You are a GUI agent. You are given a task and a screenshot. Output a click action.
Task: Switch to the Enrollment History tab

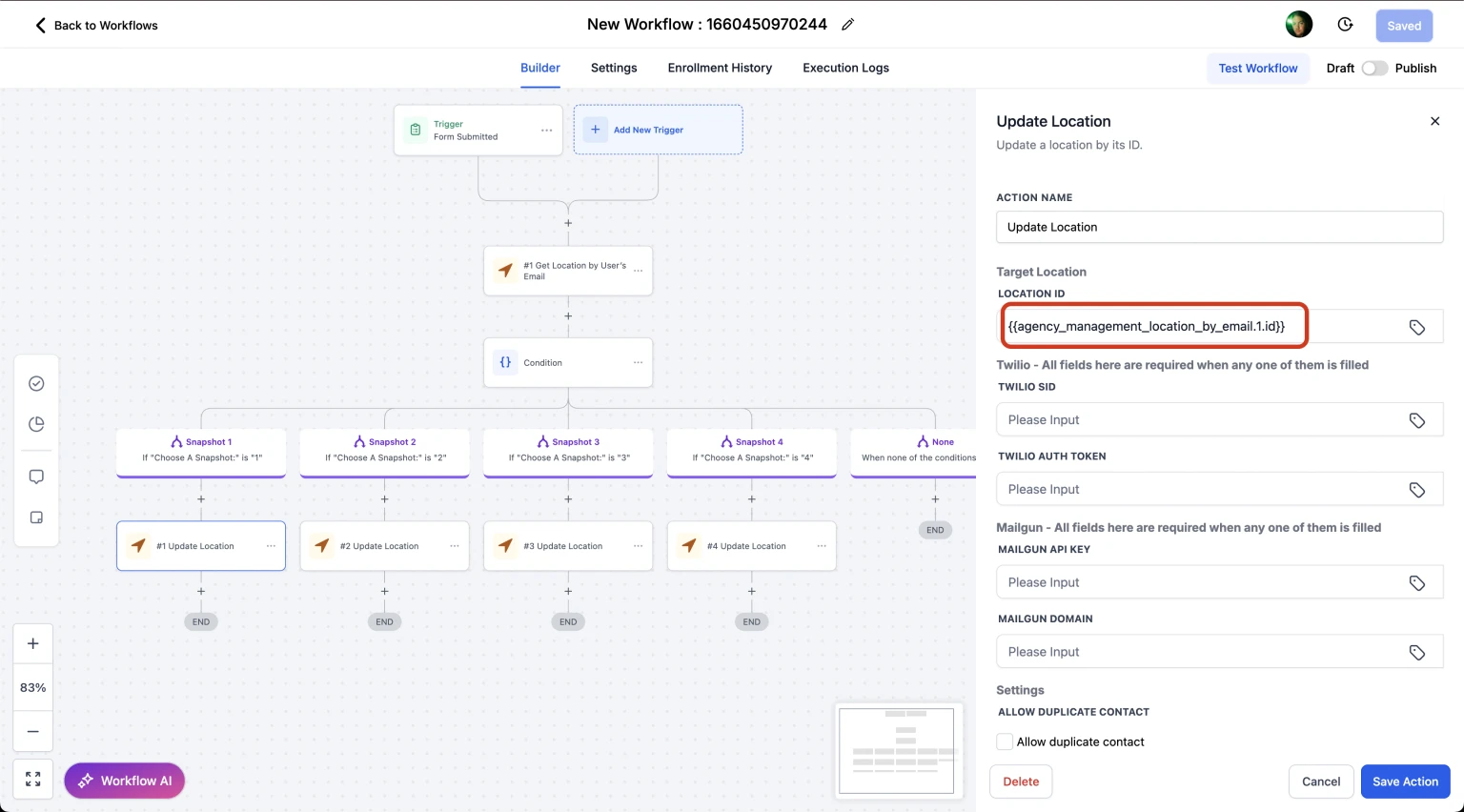720,68
